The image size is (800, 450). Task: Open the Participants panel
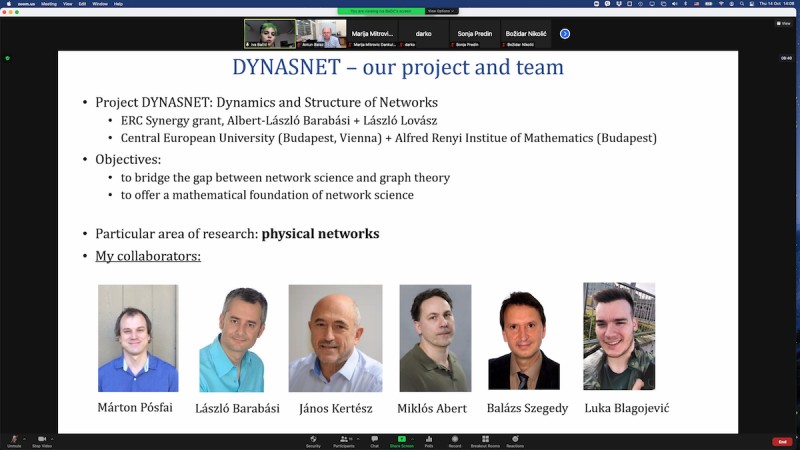[344, 440]
